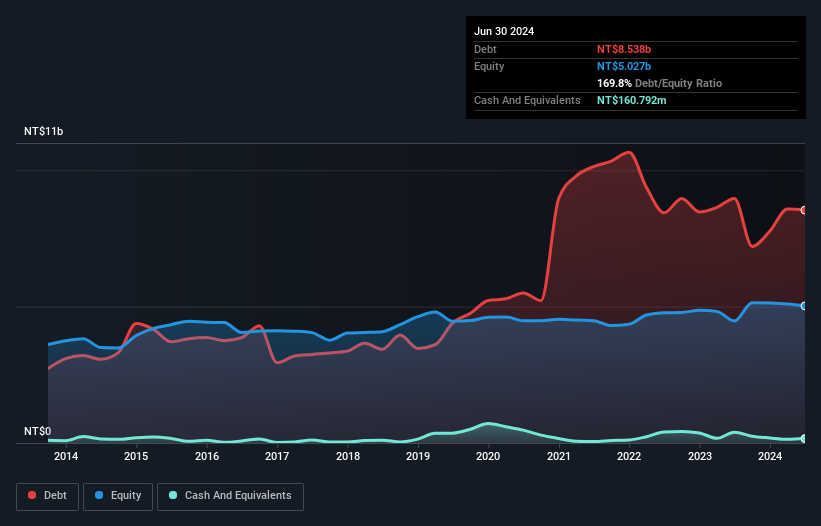Click the NT$5.027b equity value
This screenshot has height=526, width=821.
coord(624,66)
